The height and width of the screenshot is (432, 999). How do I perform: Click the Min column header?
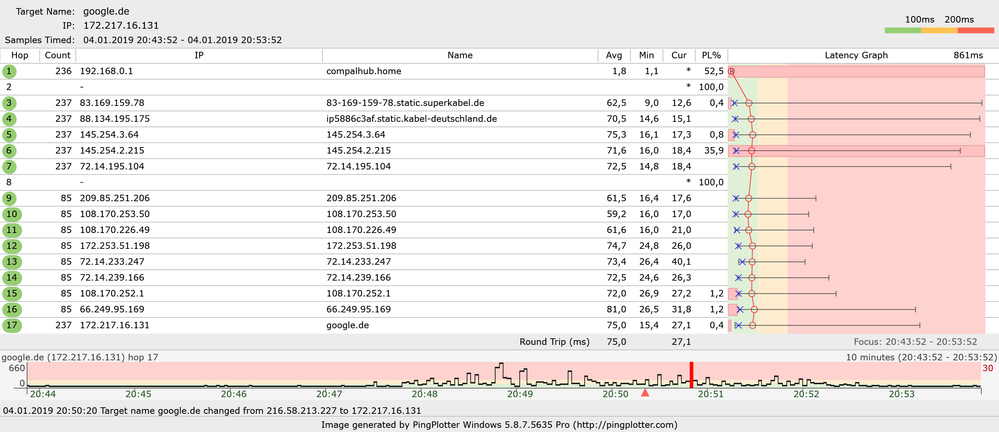[x=647, y=55]
